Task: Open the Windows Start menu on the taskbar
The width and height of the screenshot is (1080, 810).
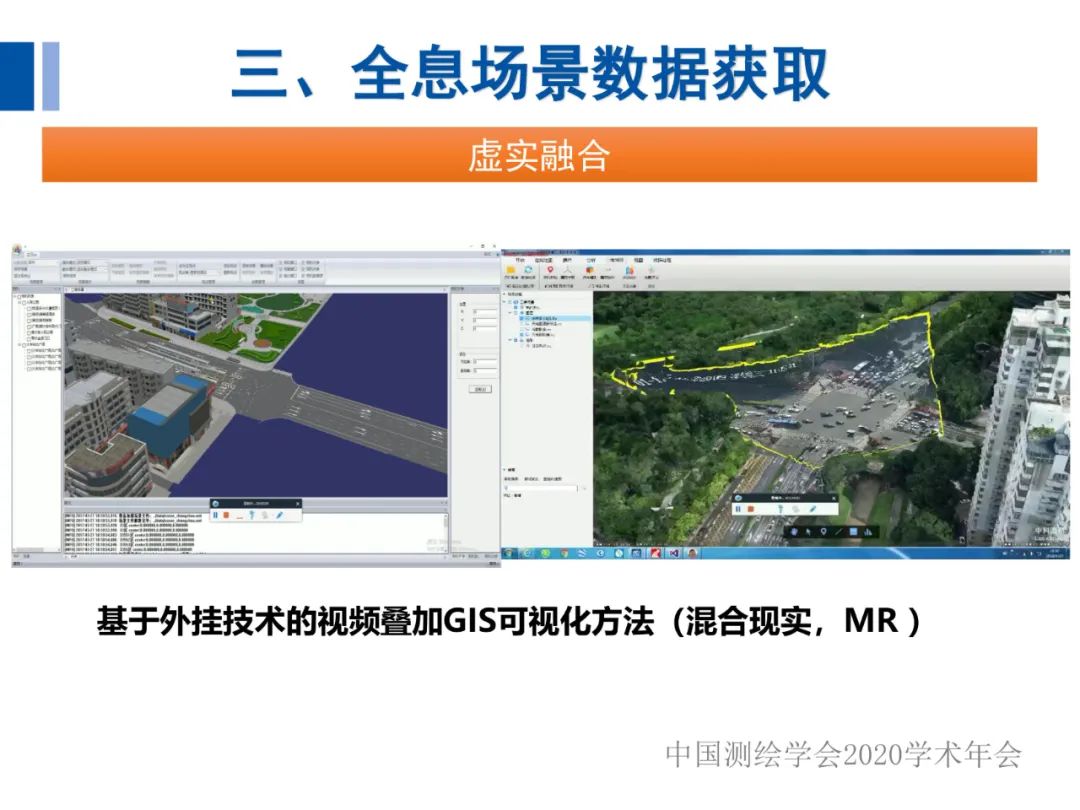Action: [x=509, y=553]
